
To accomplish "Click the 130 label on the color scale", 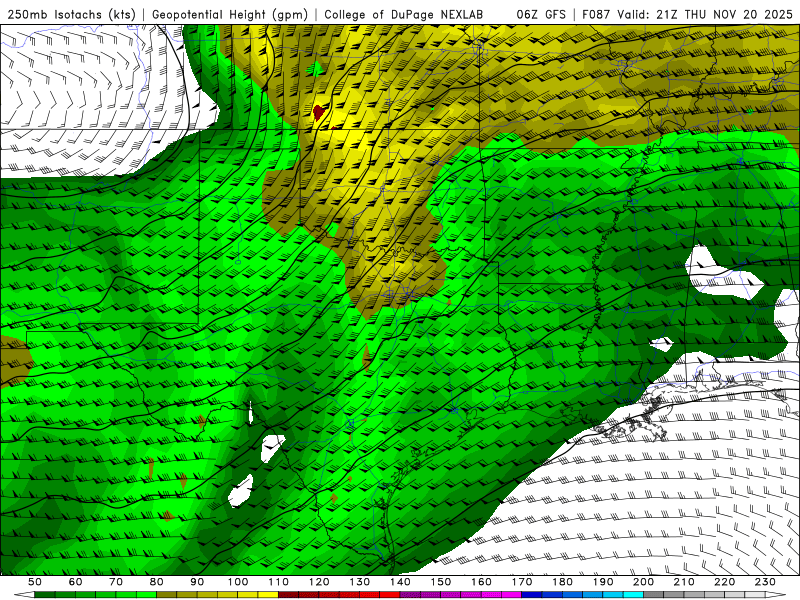I will pos(359,582).
